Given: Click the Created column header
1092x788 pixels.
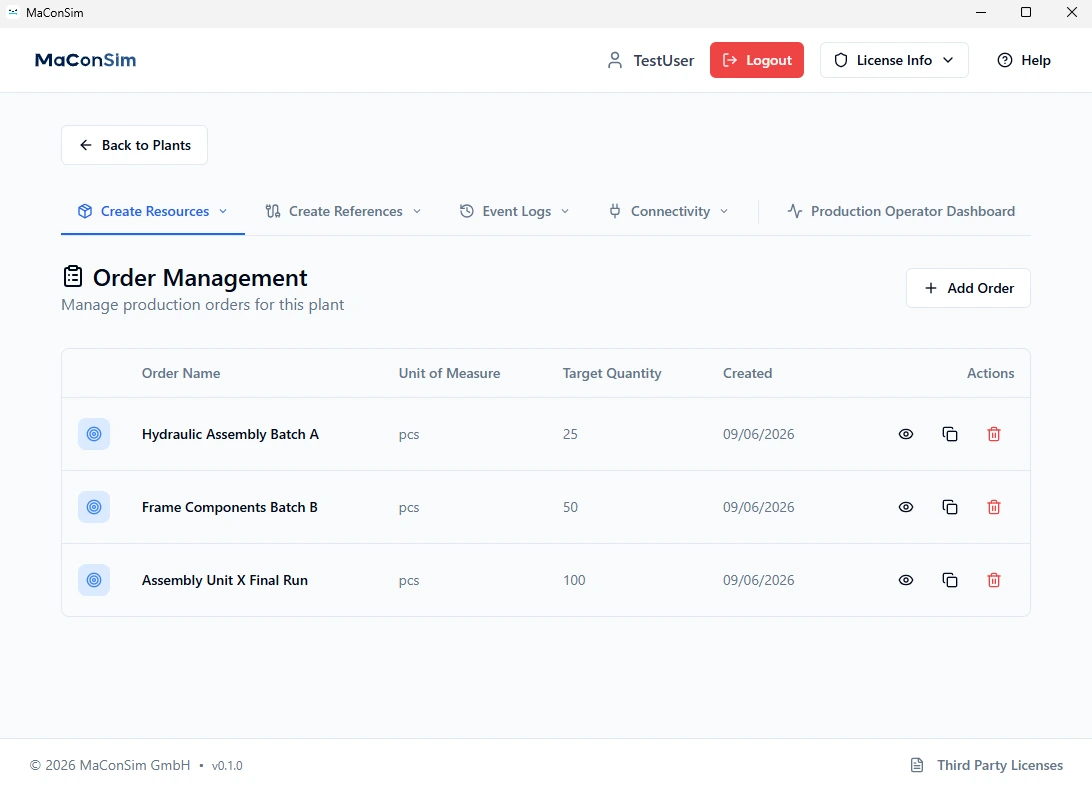Looking at the screenshot, I should tap(747, 373).
